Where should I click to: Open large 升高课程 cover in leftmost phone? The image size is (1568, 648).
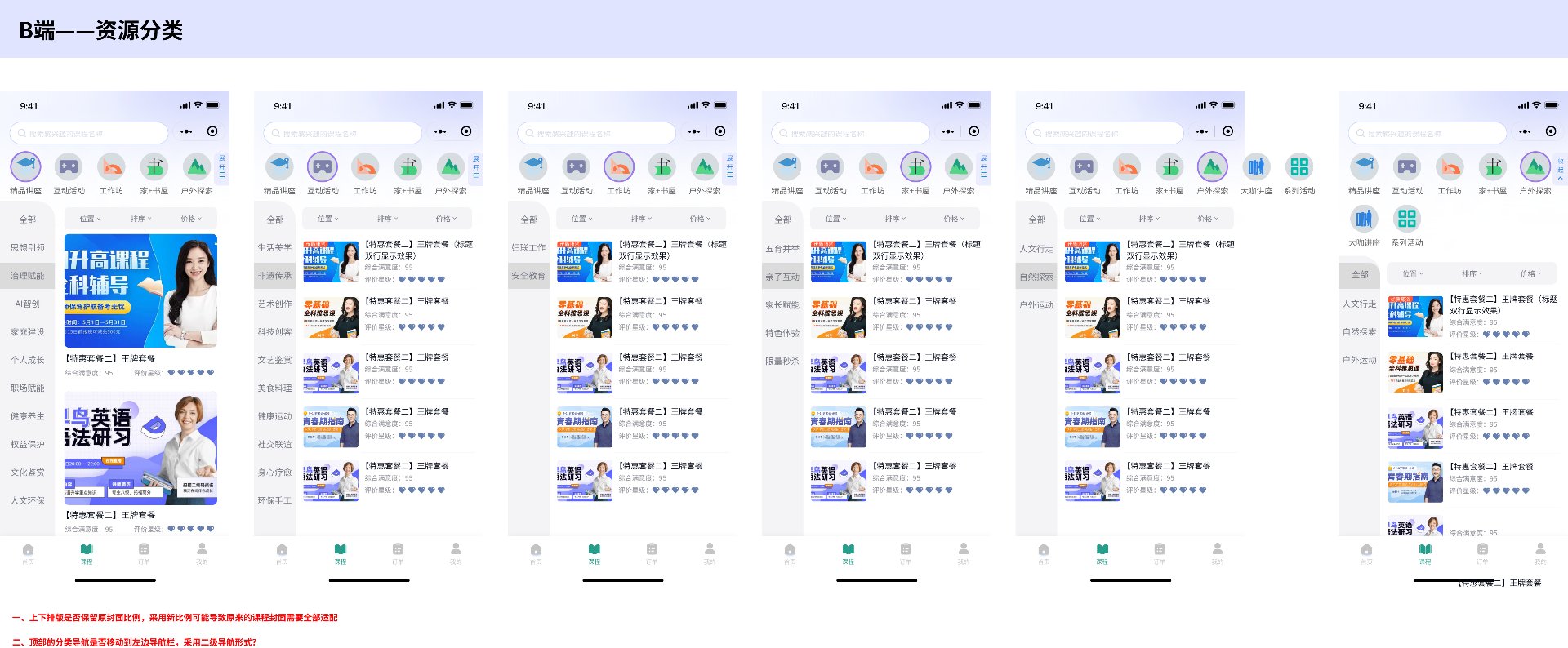[x=140, y=291]
